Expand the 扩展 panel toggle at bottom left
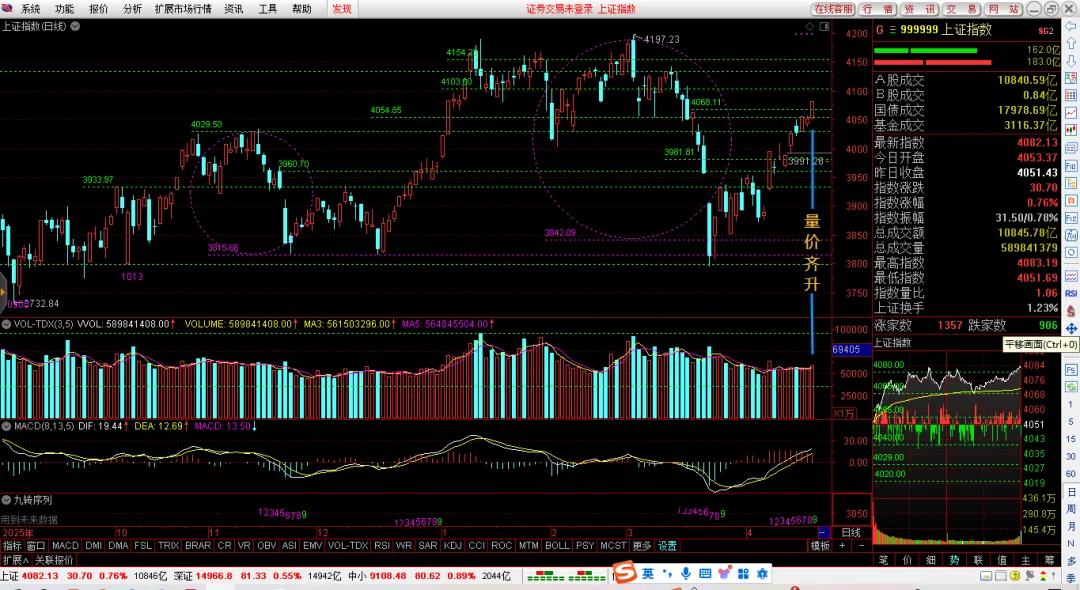The image size is (1080, 590). tap(15, 560)
